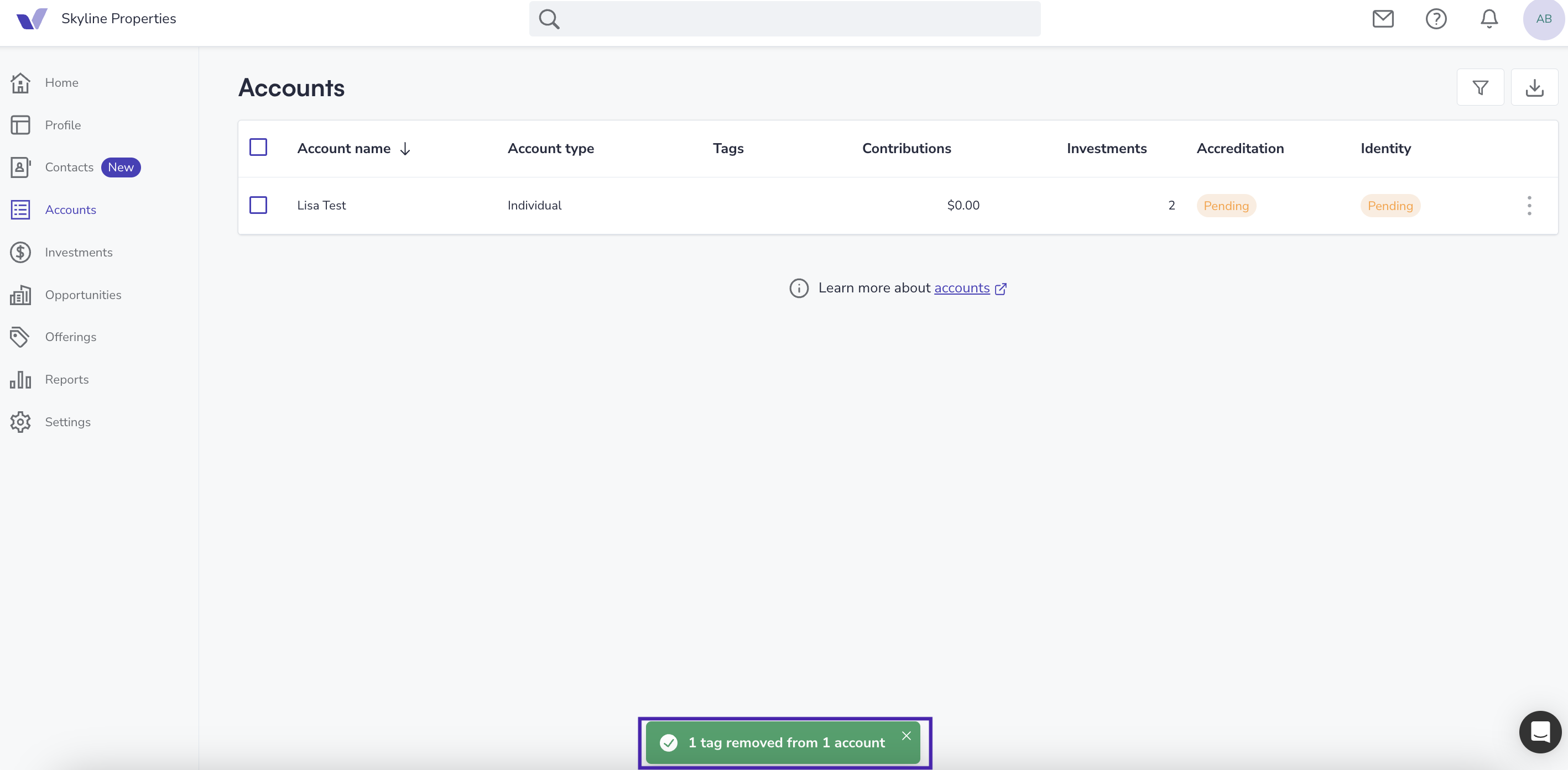Click the Accounts list icon in the sidebar

20,210
